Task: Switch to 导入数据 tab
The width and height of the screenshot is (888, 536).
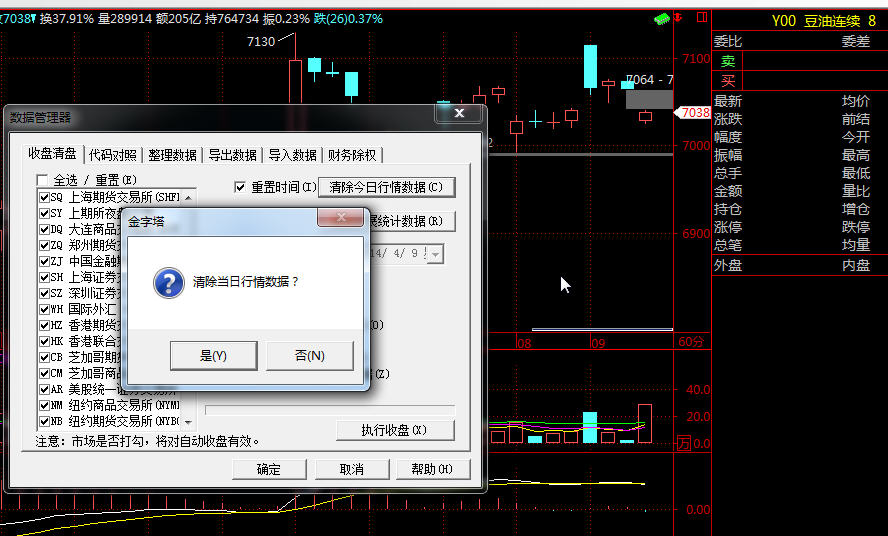Action: click(x=292, y=155)
